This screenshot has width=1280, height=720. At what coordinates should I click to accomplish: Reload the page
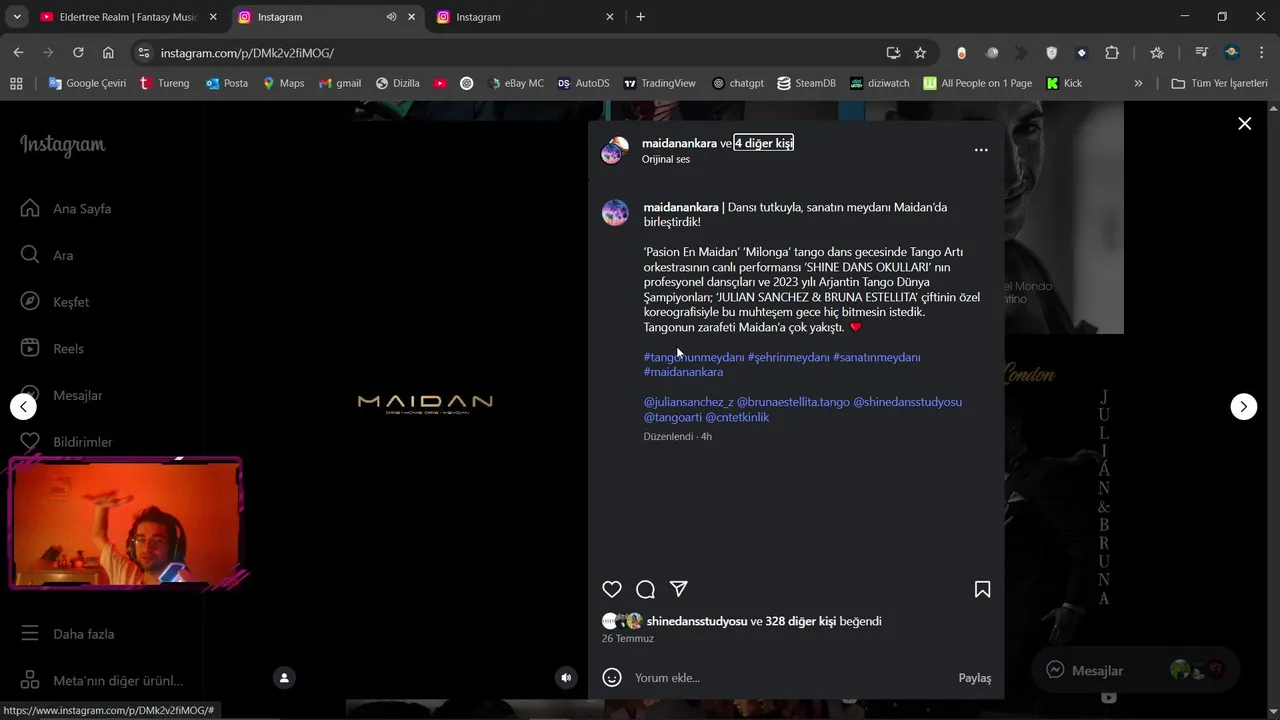78,53
